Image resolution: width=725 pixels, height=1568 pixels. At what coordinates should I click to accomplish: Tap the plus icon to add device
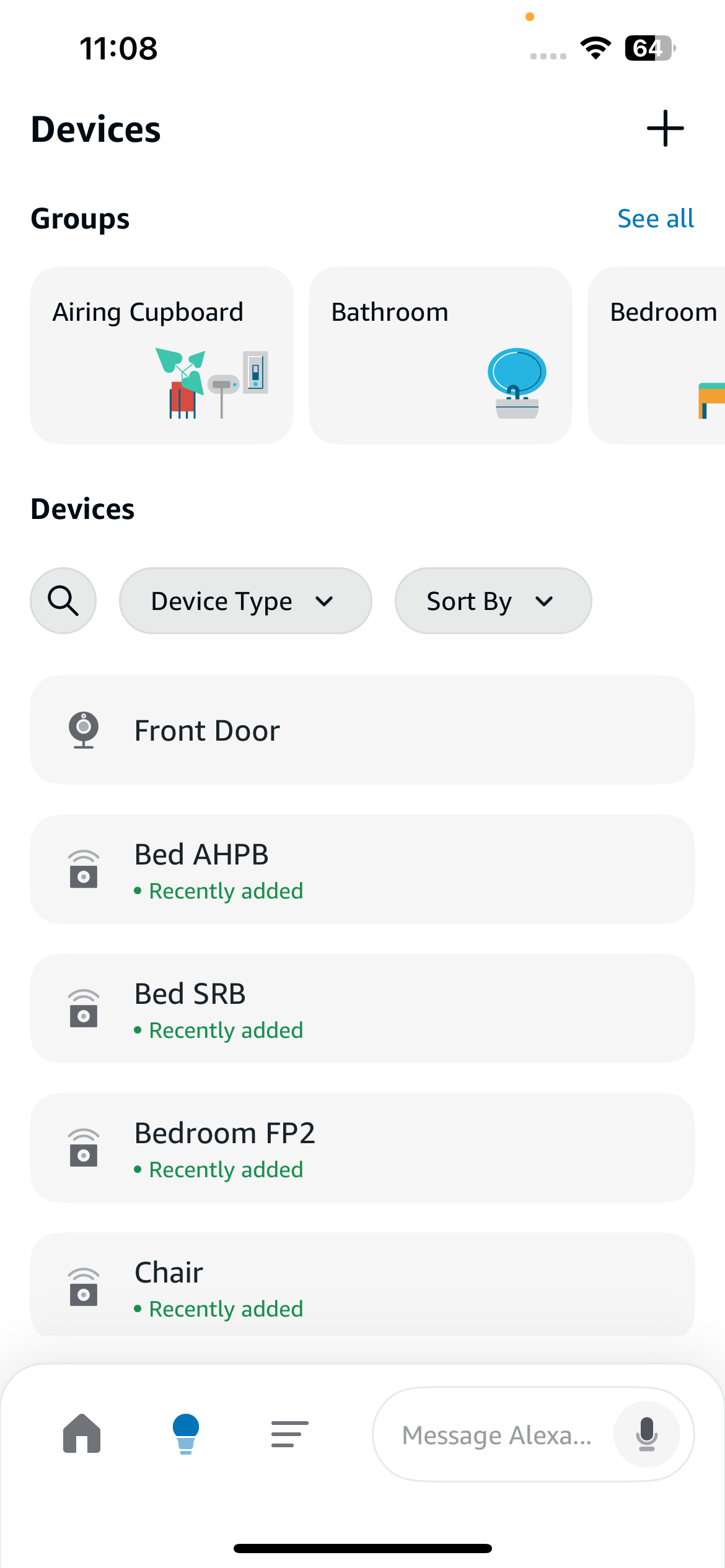click(665, 128)
